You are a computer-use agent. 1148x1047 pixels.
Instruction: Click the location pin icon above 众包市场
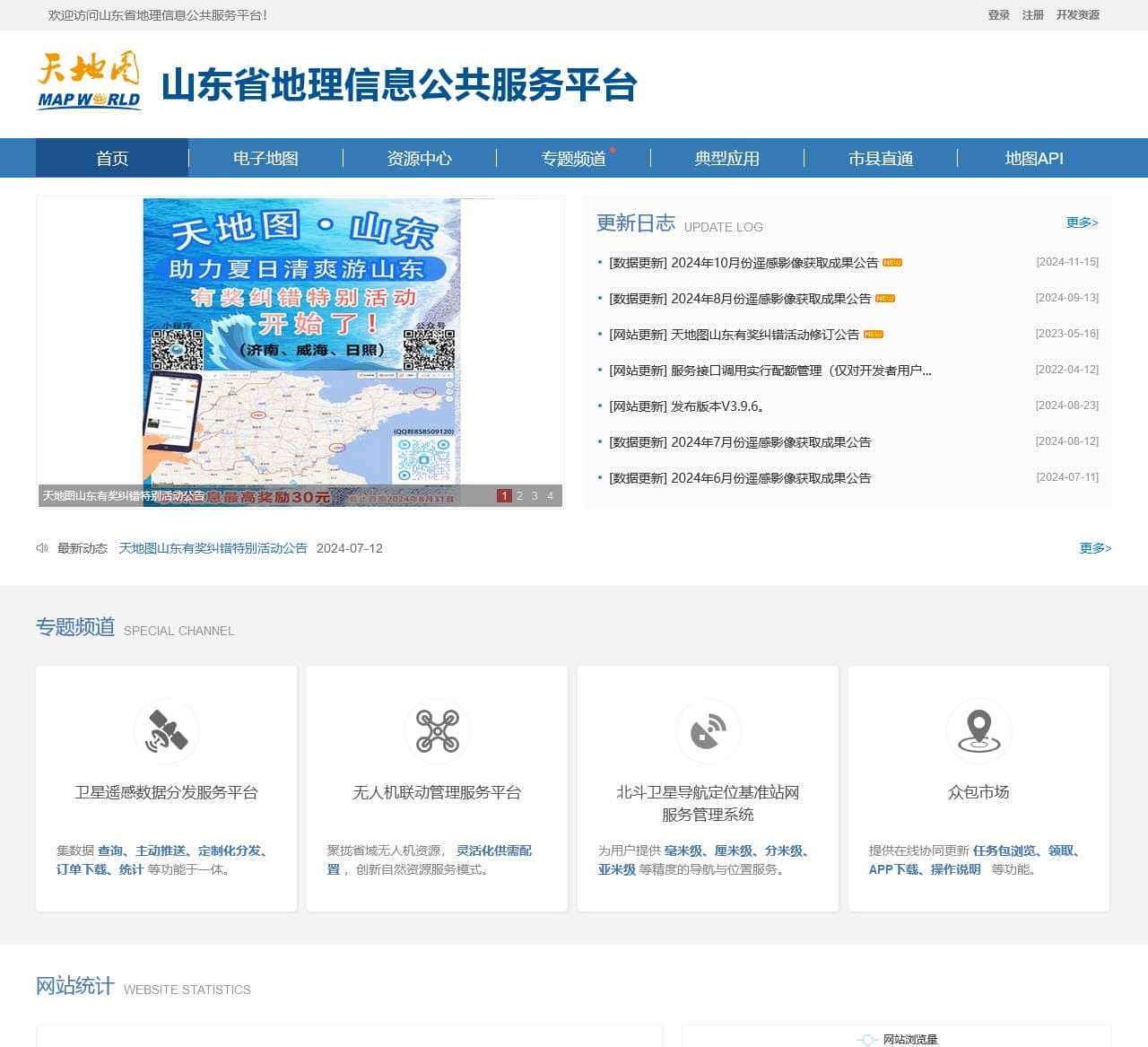pyautogui.click(x=978, y=730)
